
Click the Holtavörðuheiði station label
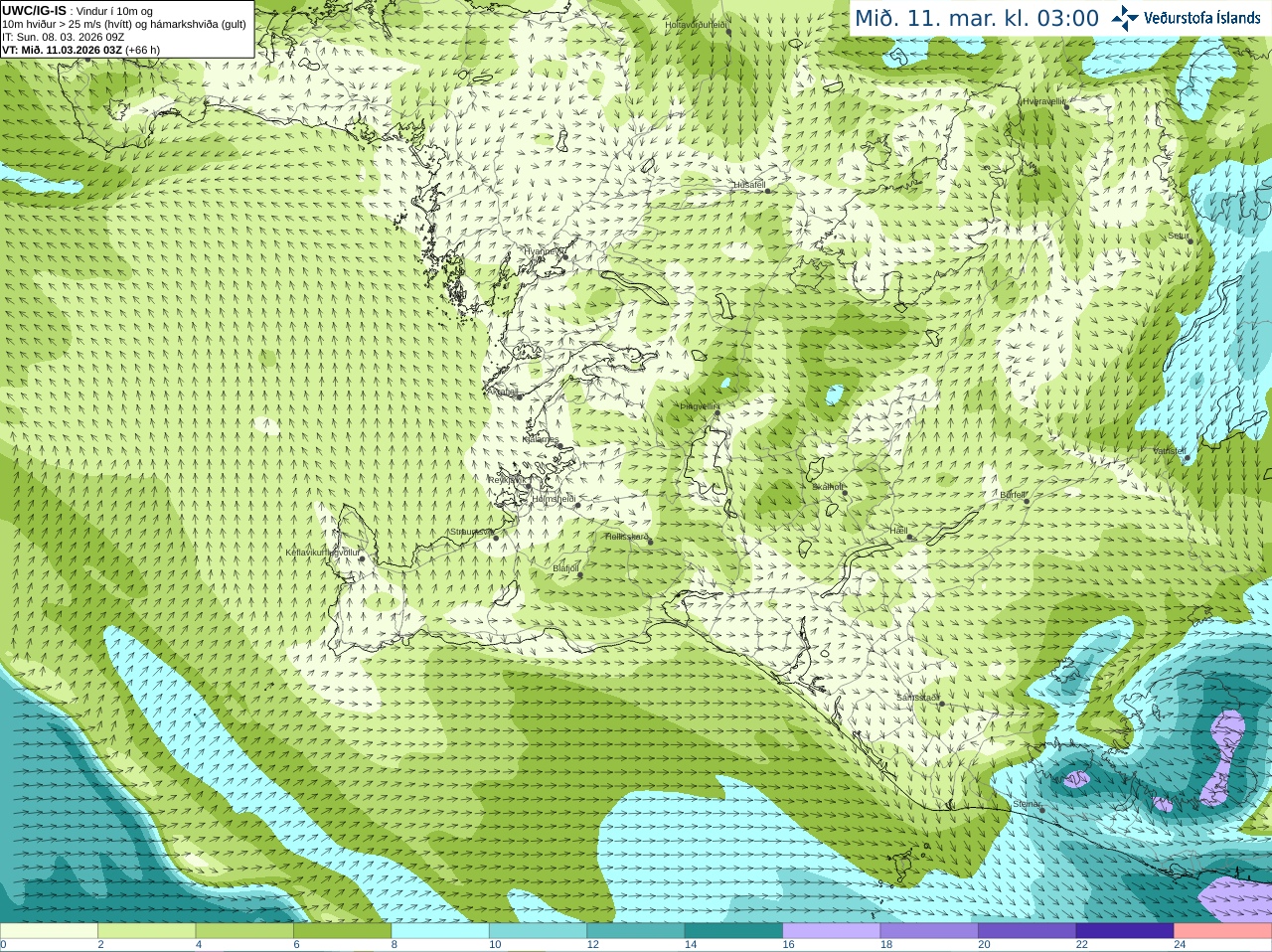697,25
